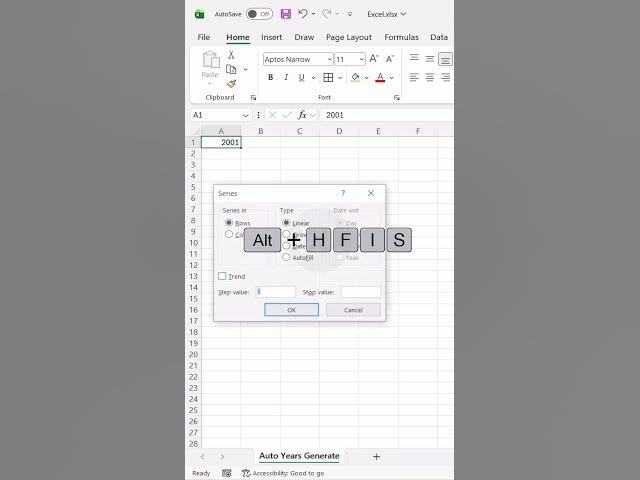Select cell A1 containing 2001
The width and height of the screenshot is (640, 480).
(x=221, y=142)
